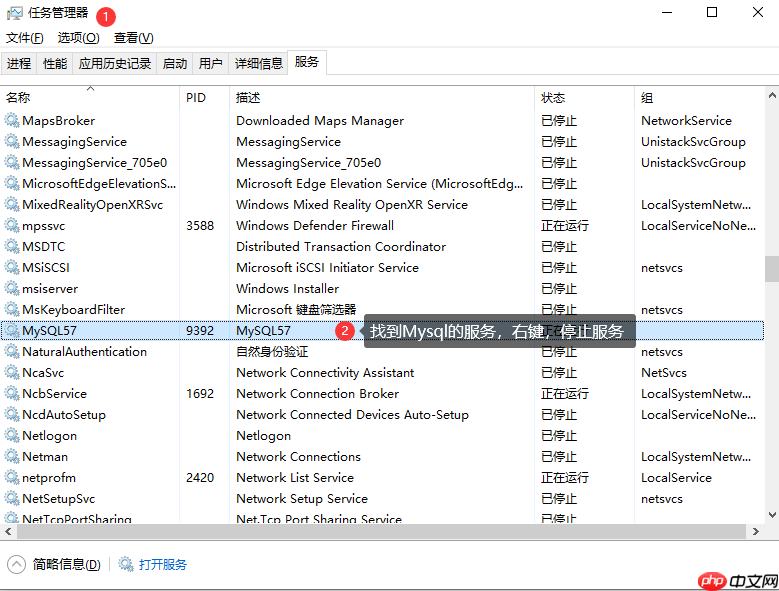Click the horizontal scrollbar left arrow
Image resolution: width=779 pixels, height=591 pixels.
[x=8, y=531]
